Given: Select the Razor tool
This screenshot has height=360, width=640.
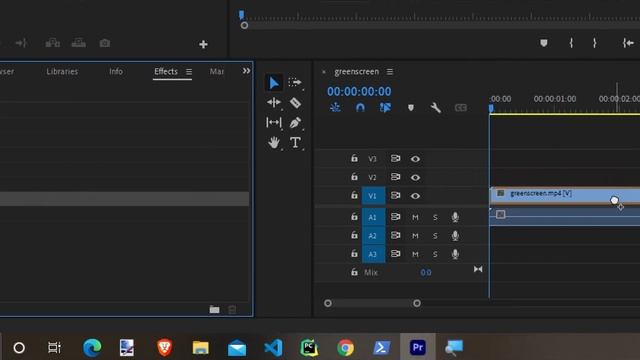Looking at the screenshot, I should pyautogui.click(x=295, y=102).
